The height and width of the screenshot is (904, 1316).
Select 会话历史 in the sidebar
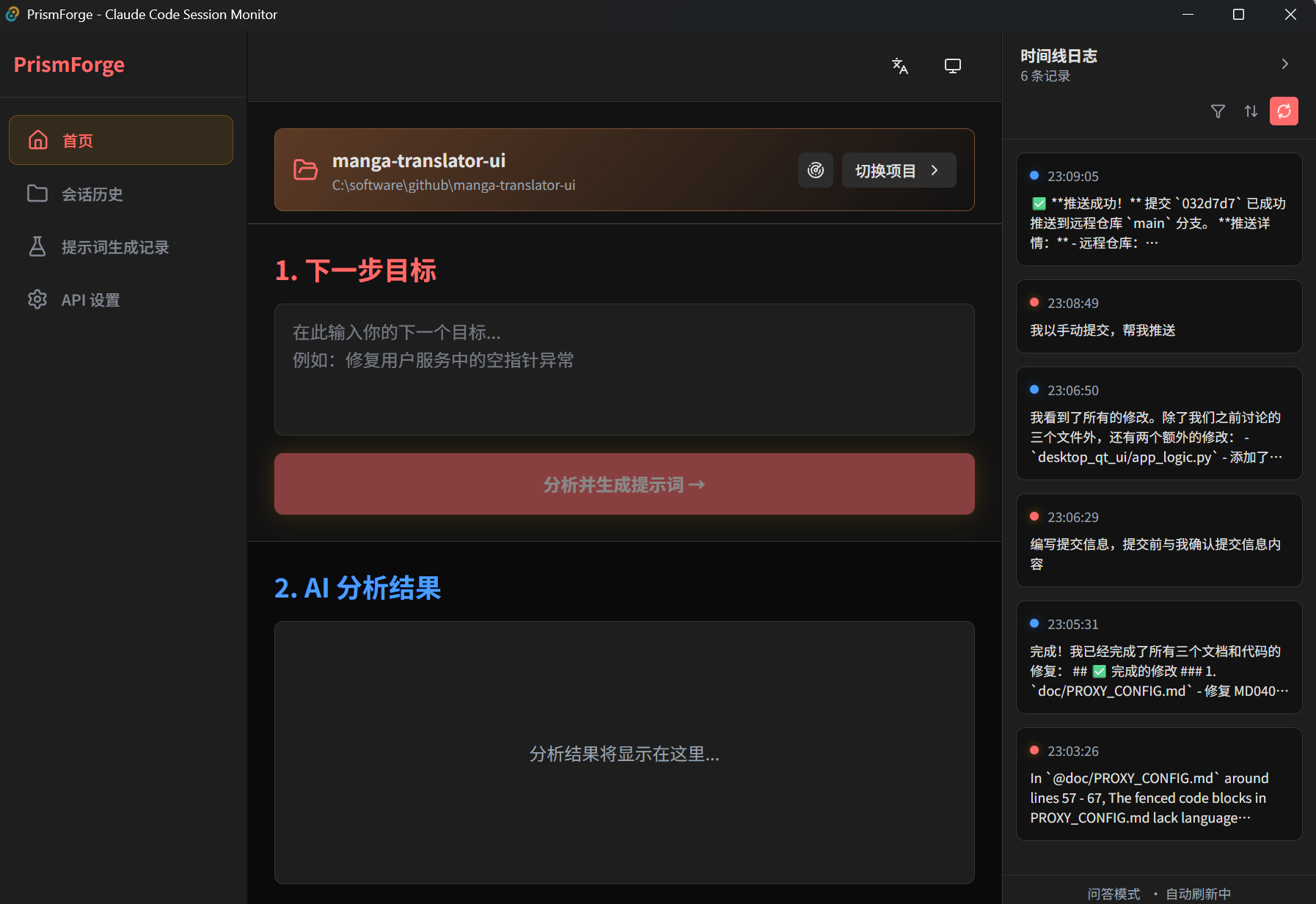tap(92, 194)
